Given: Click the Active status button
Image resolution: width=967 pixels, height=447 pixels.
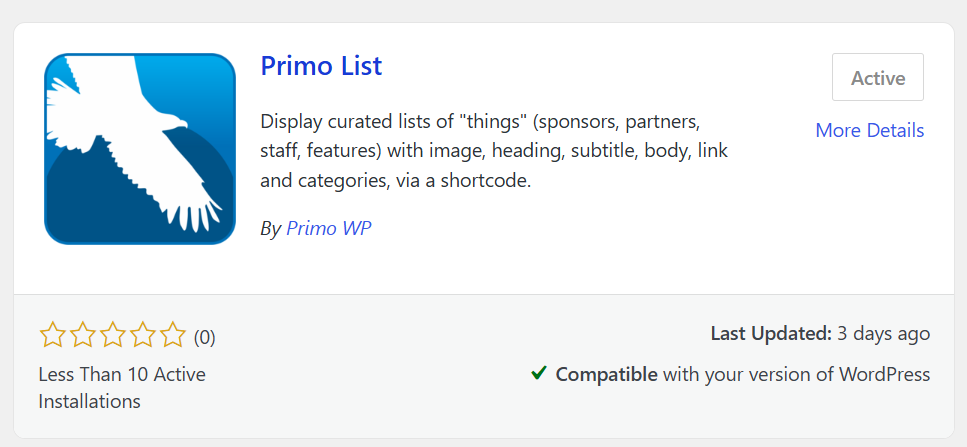Looking at the screenshot, I should pos(878,77).
